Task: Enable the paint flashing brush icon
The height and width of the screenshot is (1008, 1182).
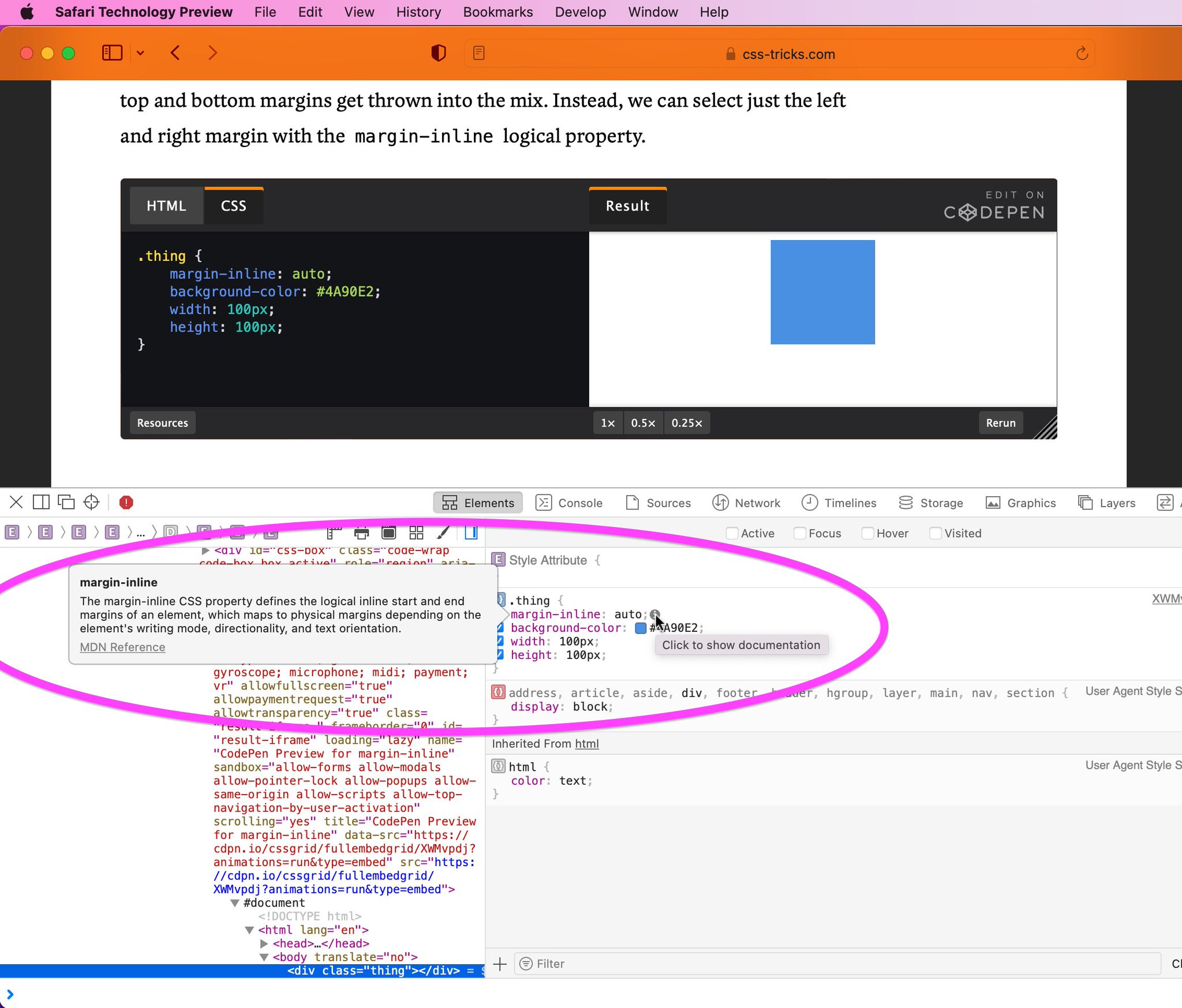Action: point(443,533)
